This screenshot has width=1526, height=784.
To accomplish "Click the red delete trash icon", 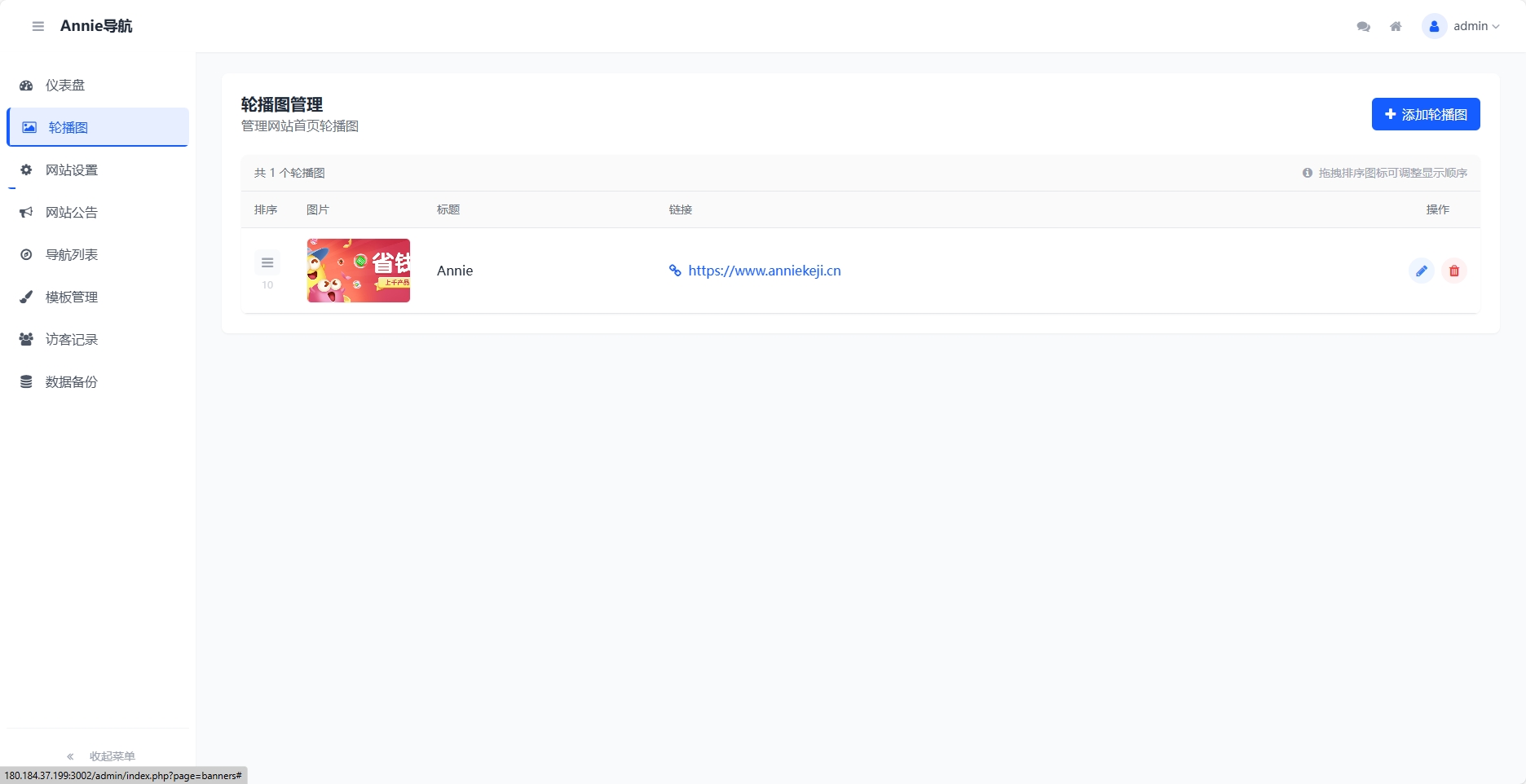I will click(x=1454, y=270).
